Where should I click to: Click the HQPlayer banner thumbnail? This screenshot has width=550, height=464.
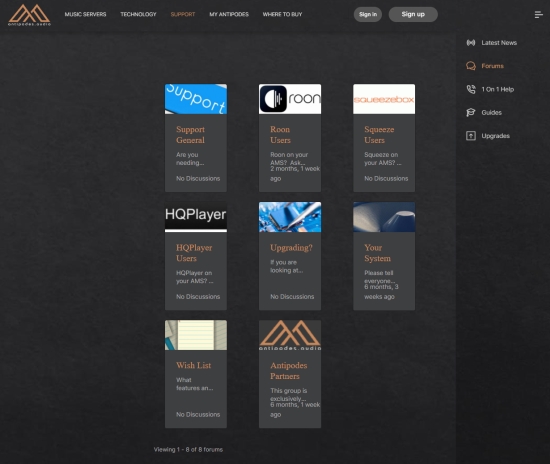click(x=196, y=217)
